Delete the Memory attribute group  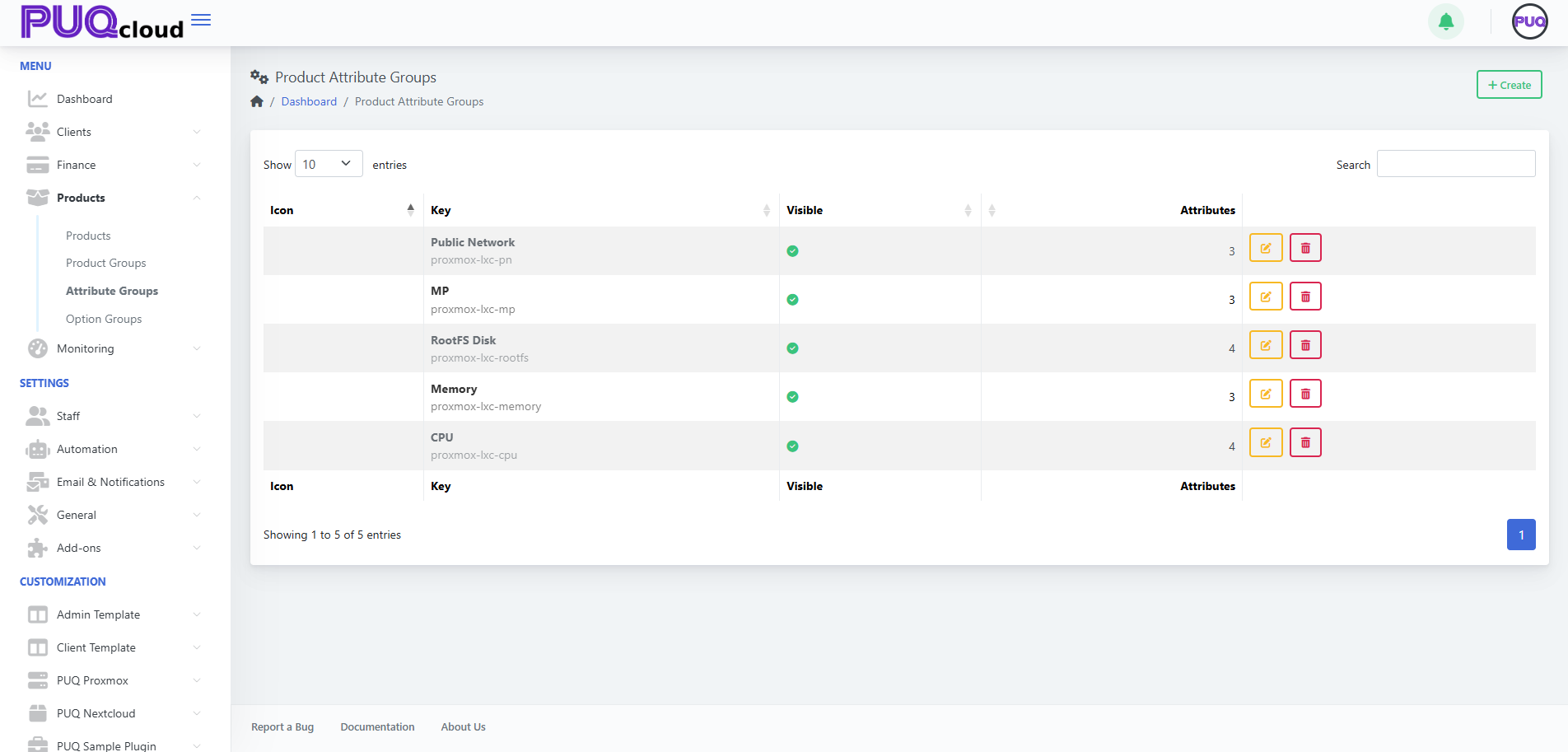pos(1305,394)
